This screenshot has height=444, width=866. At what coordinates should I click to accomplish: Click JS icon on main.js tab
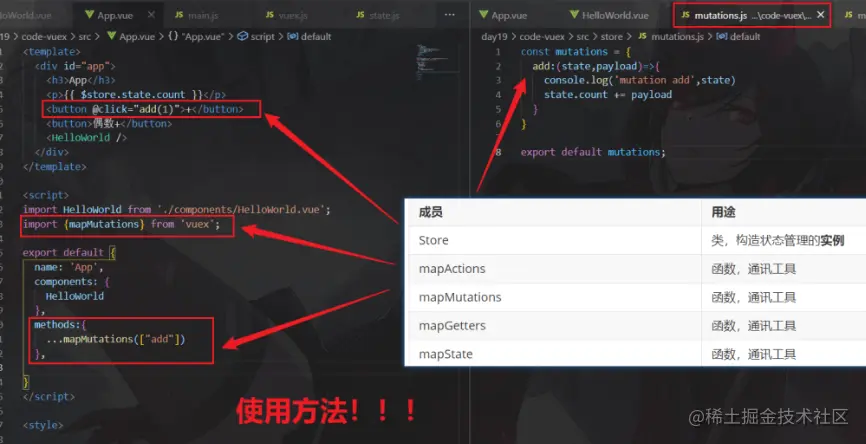(179, 15)
